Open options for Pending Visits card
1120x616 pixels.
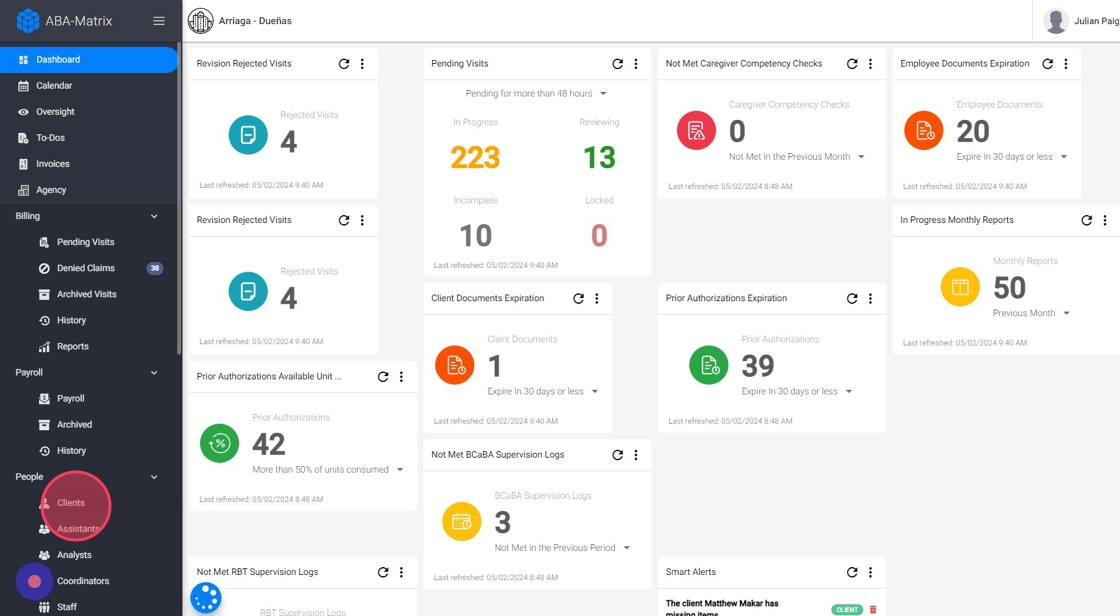coord(636,64)
